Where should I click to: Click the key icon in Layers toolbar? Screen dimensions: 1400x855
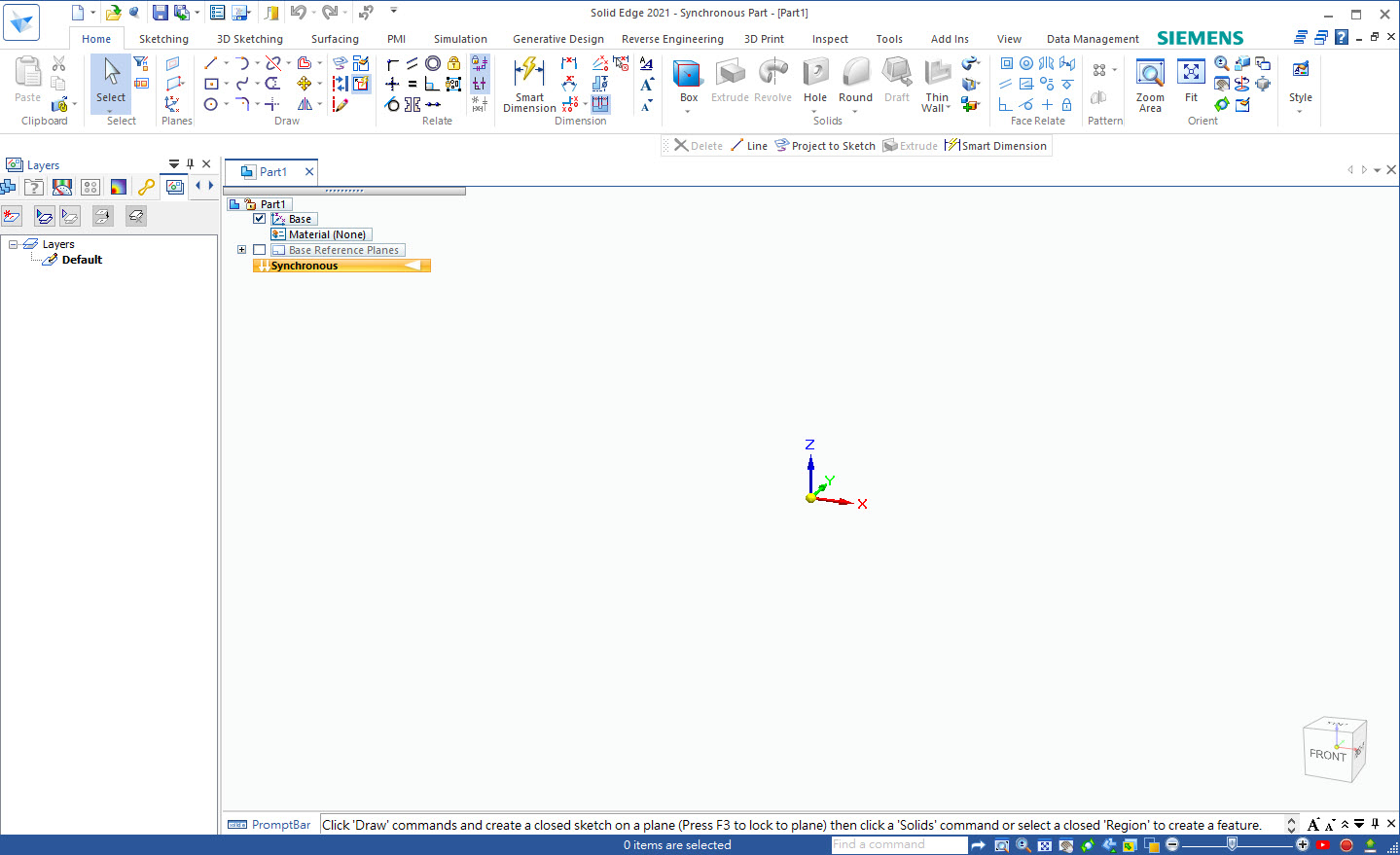[146, 187]
